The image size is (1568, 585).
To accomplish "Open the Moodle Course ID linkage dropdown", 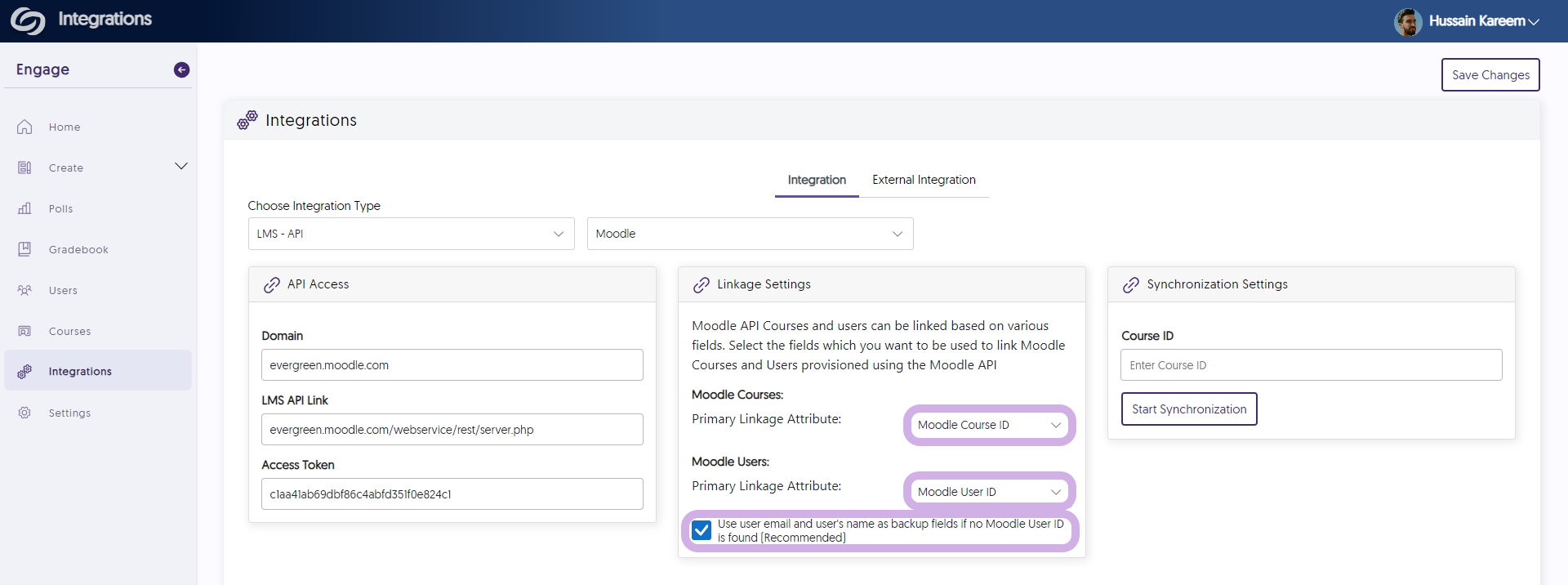I will (990, 425).
